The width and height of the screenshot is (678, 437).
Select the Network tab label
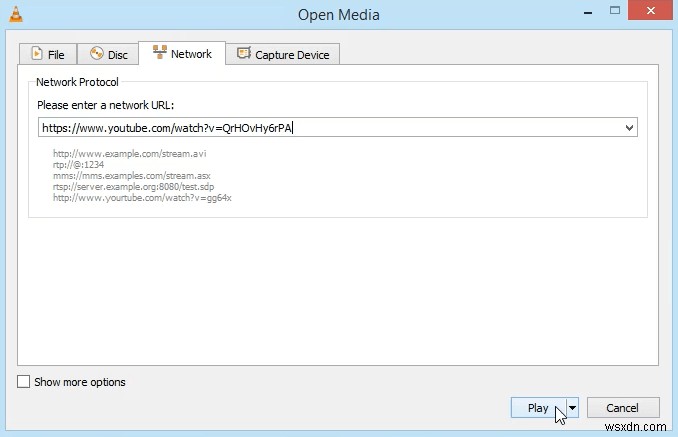[x=191, y=54]
